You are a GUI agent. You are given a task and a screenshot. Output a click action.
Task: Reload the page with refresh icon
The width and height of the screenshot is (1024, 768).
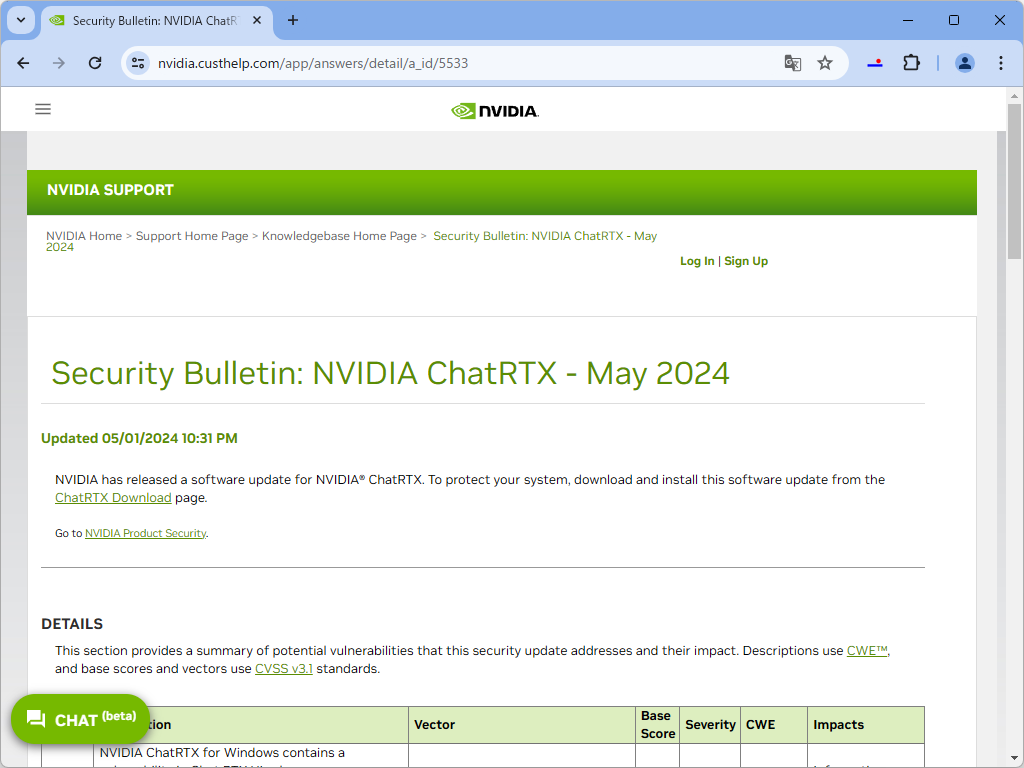click(x=95, y=63)
